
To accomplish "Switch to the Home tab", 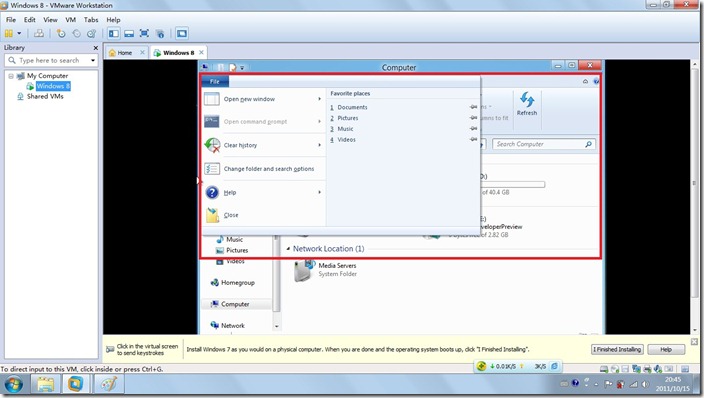I will (x=124, y=53).
